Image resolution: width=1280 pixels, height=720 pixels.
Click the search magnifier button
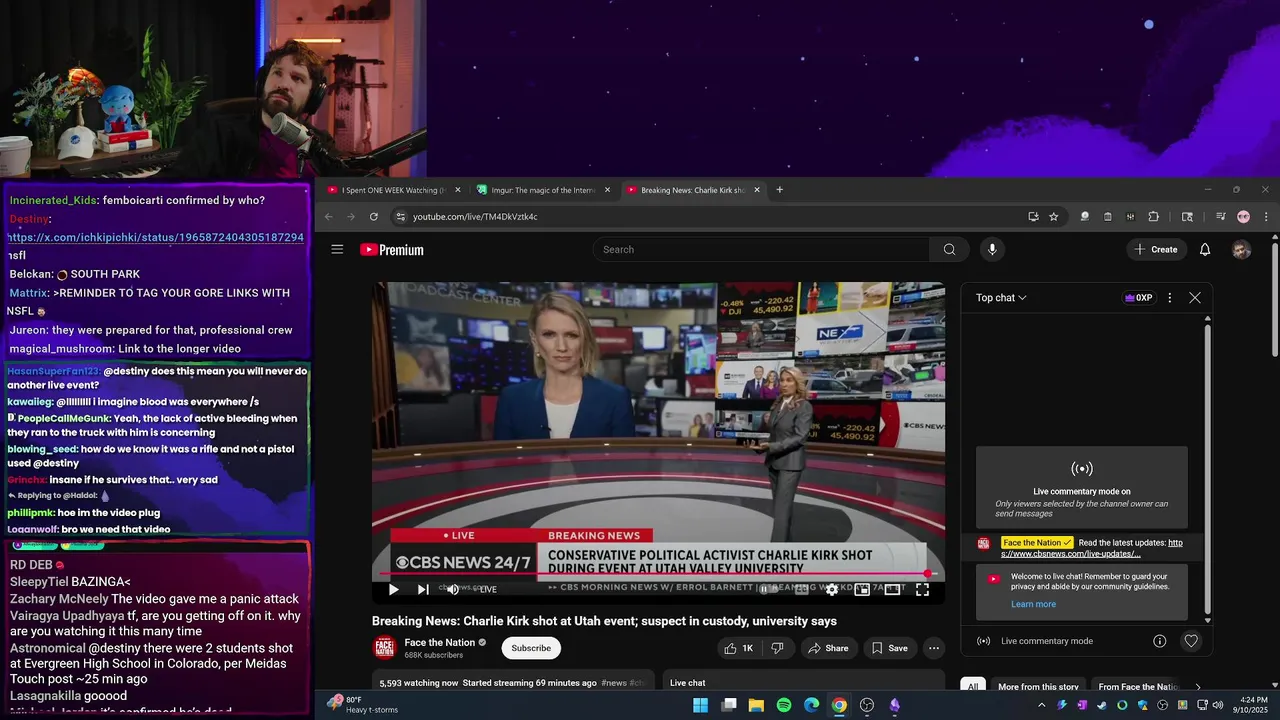949,249
